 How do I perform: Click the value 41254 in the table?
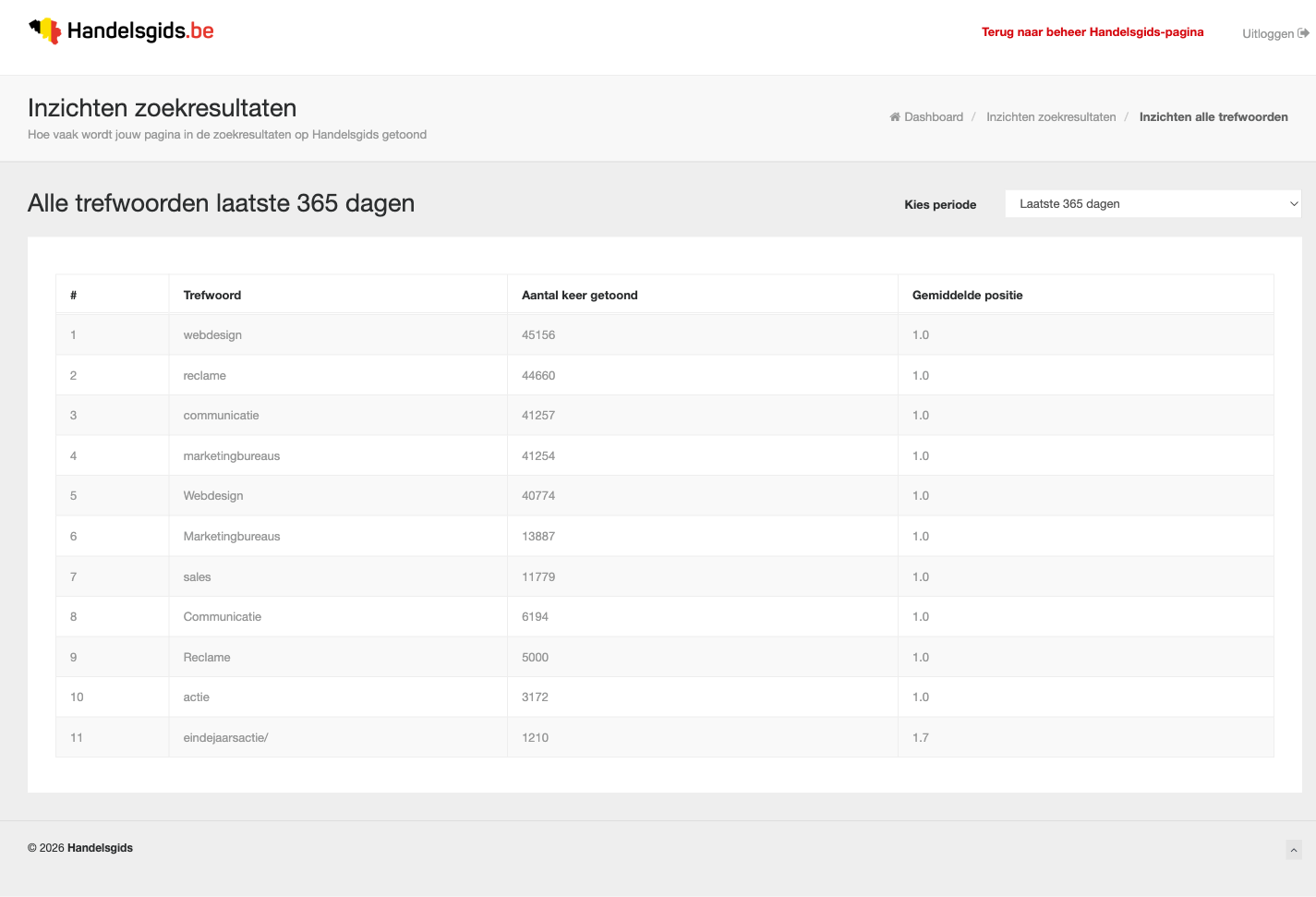[538, 456]
